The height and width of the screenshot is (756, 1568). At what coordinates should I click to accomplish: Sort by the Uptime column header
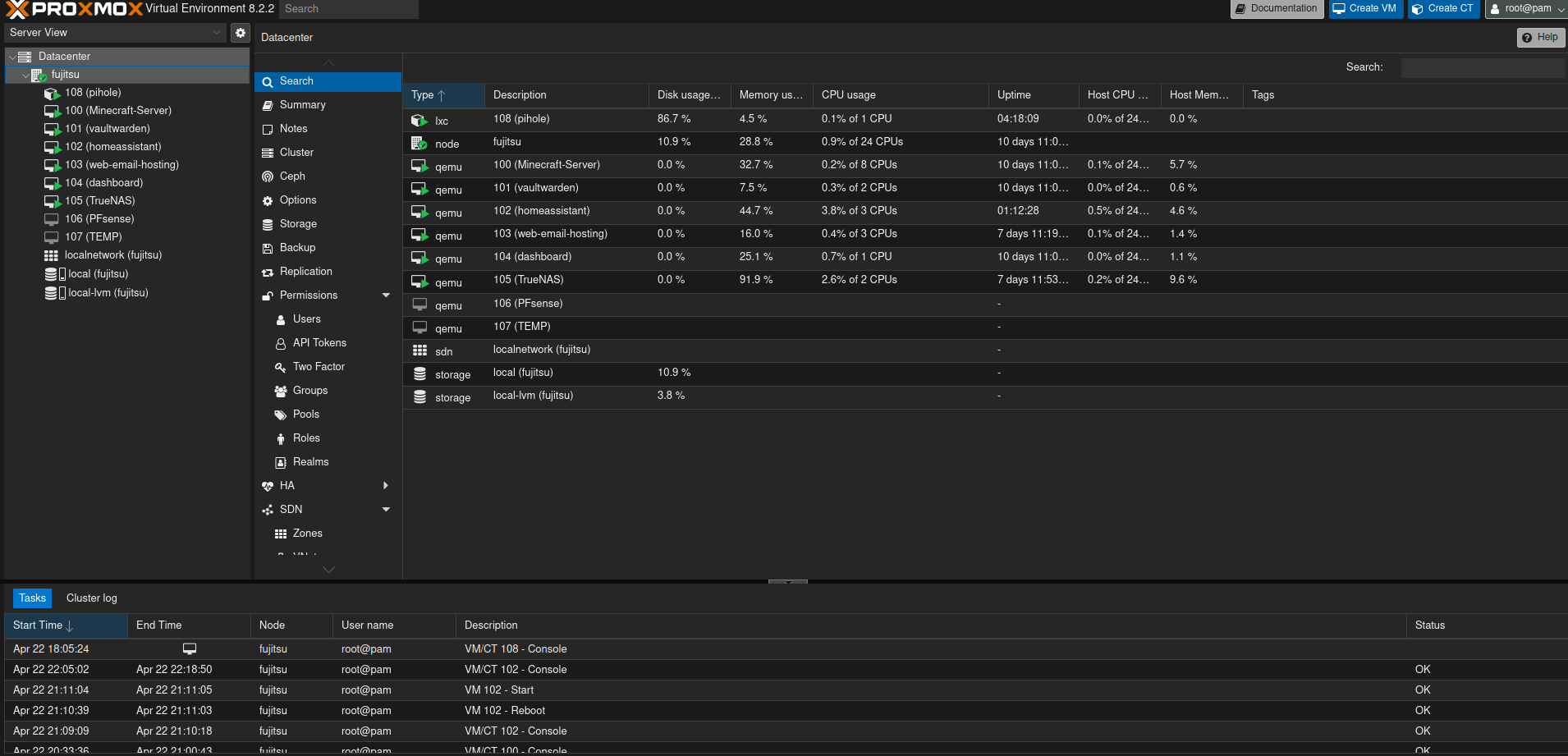click(x=1034, y=95)
